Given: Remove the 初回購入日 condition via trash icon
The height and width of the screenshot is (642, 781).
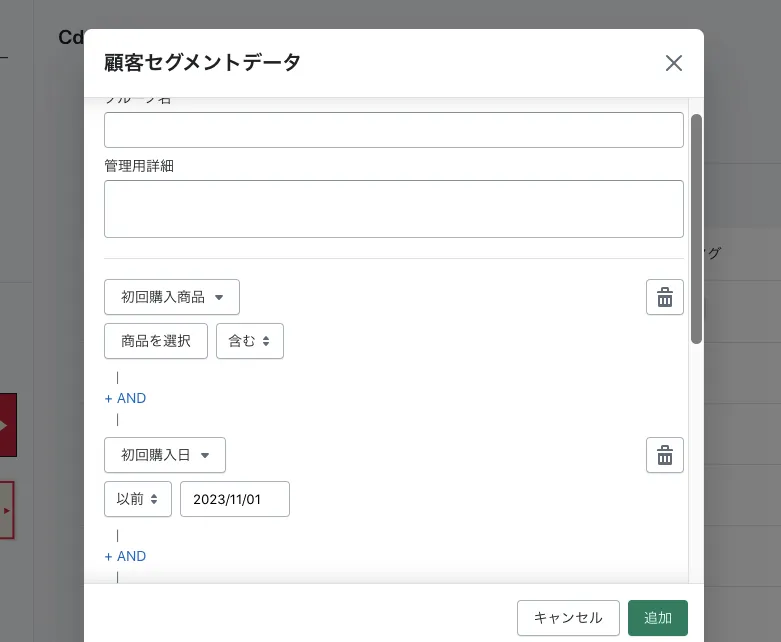Looking at the screenshot, I should coord(665,455).
